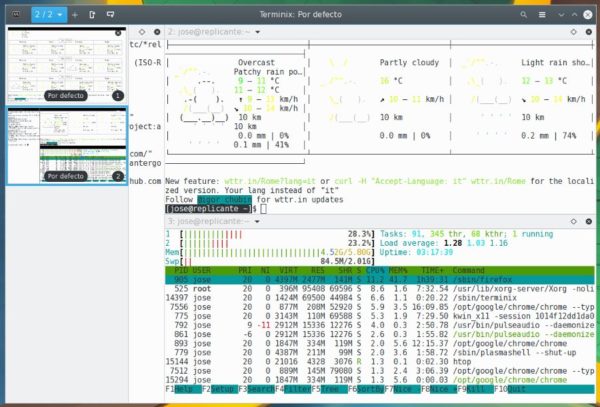The height and width of the screenshot is (407, 600).
Task: Sort htop by MEM% column header
Action: 398,270
